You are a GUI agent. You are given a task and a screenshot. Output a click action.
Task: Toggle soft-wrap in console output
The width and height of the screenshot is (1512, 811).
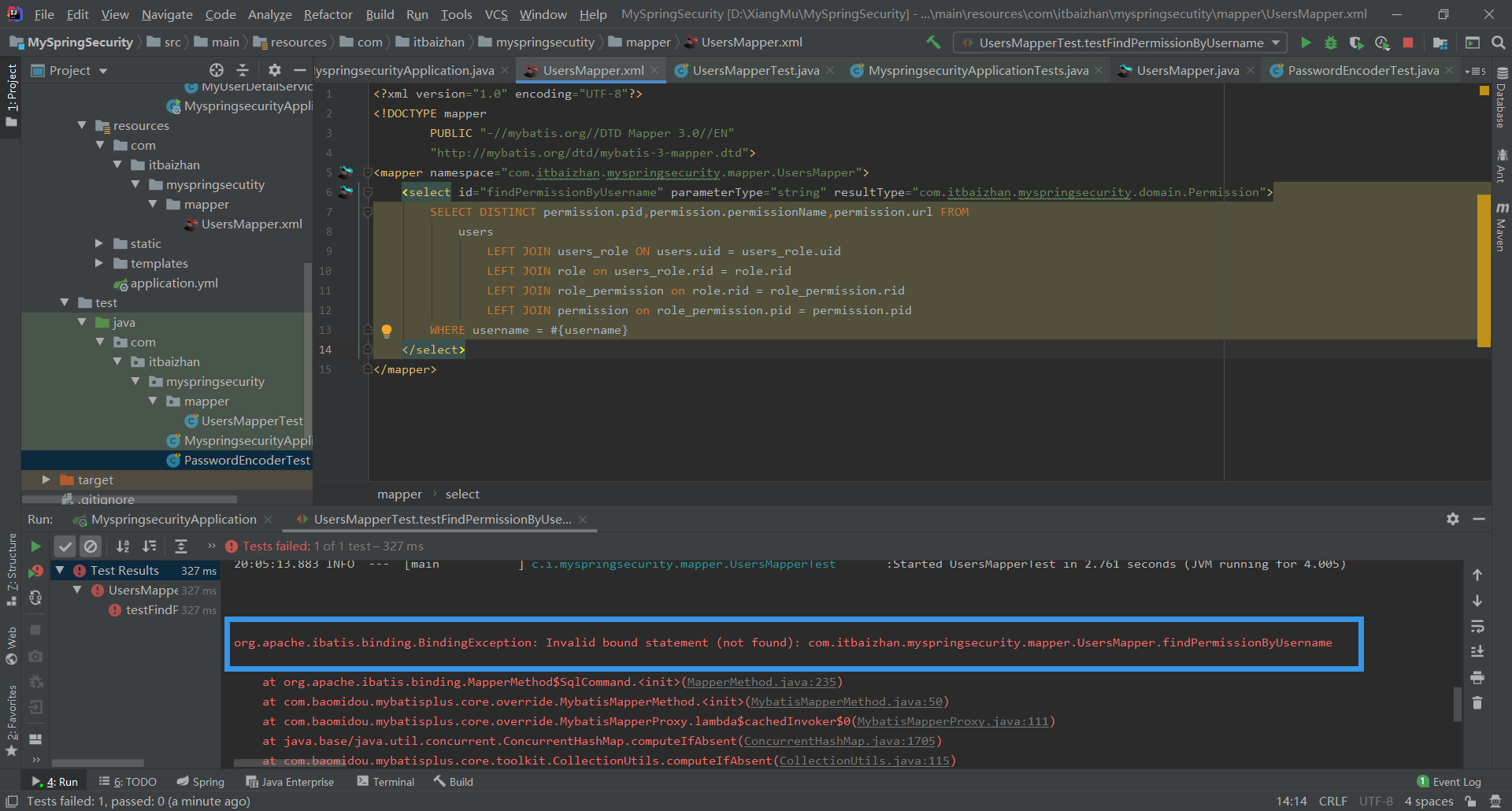1477,627
